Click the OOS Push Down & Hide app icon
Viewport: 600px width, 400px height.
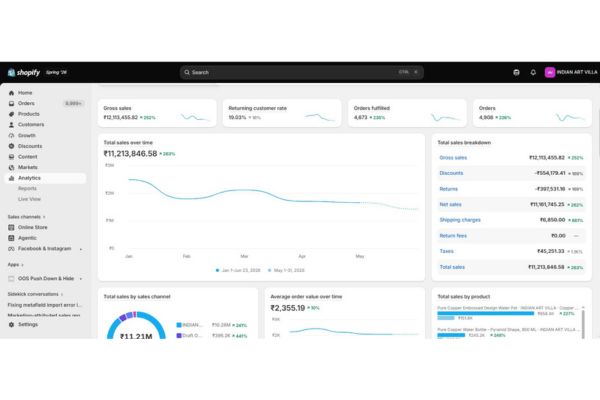11,279
